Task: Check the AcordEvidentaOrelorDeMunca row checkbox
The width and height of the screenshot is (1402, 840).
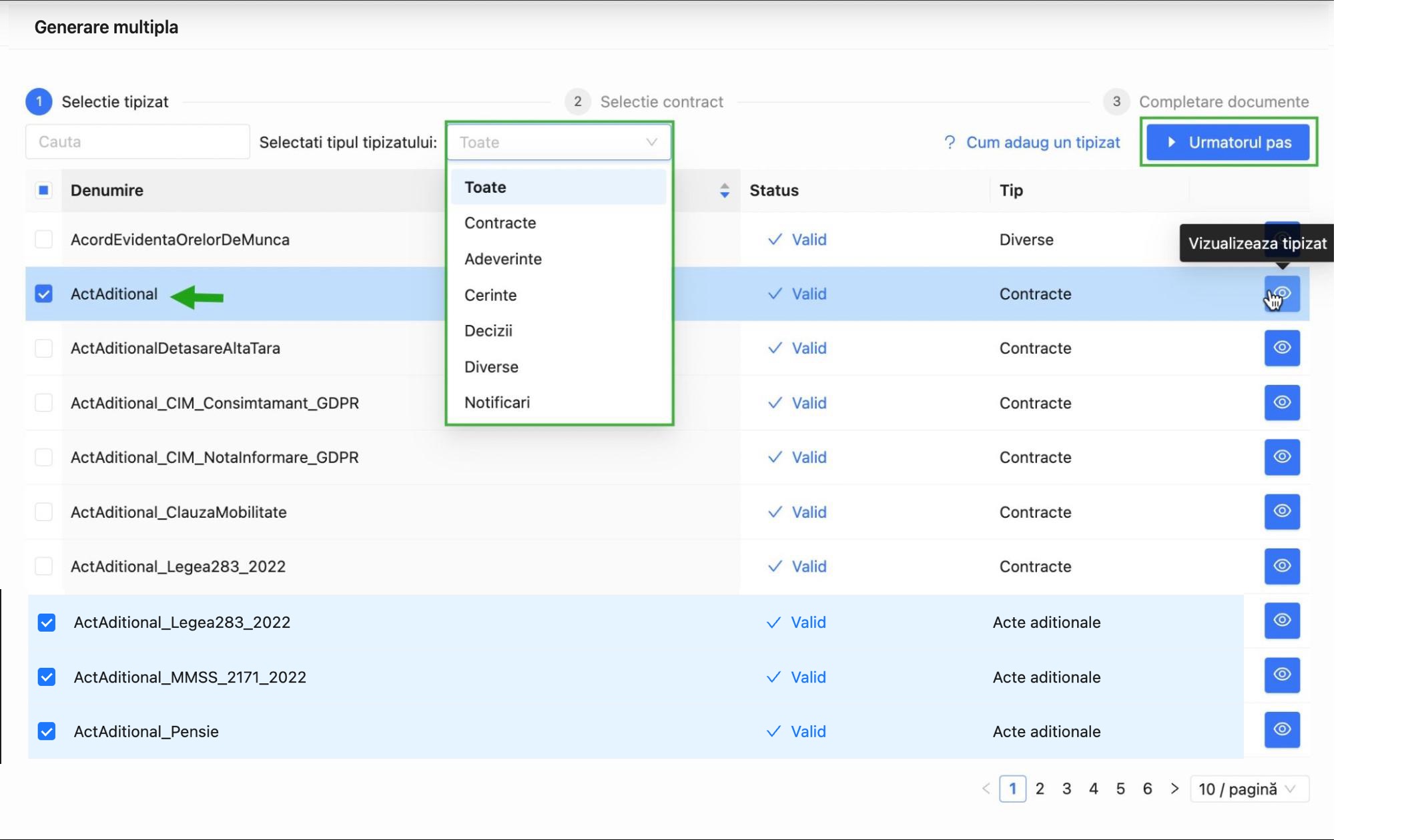Action: click(43, 239)
